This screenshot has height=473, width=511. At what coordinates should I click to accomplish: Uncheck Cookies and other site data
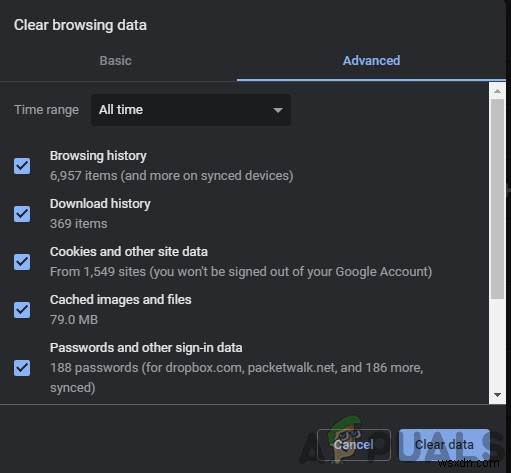click(x=22, y=262)
